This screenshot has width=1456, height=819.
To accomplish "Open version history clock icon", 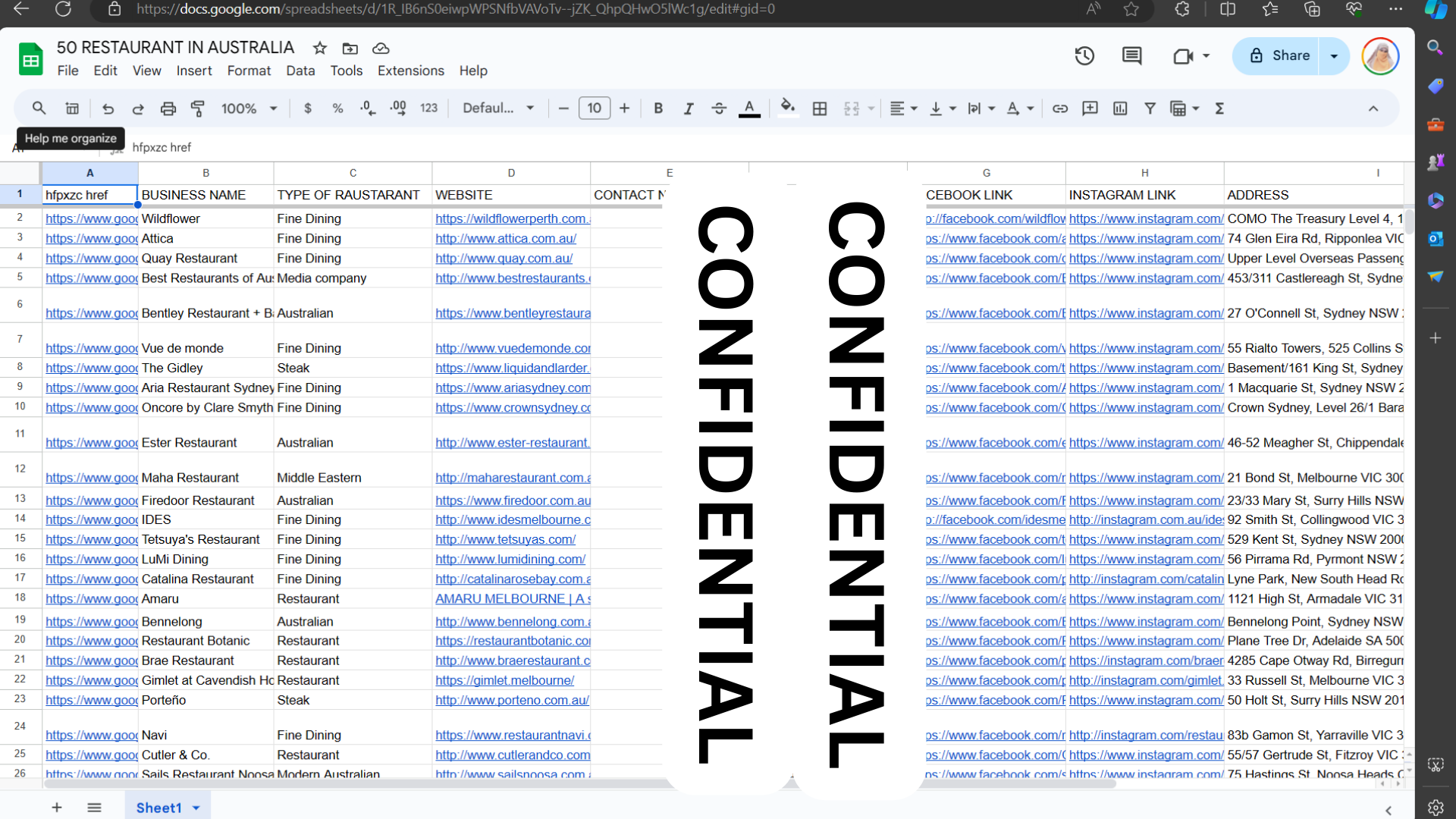I will coord(1084,55).
